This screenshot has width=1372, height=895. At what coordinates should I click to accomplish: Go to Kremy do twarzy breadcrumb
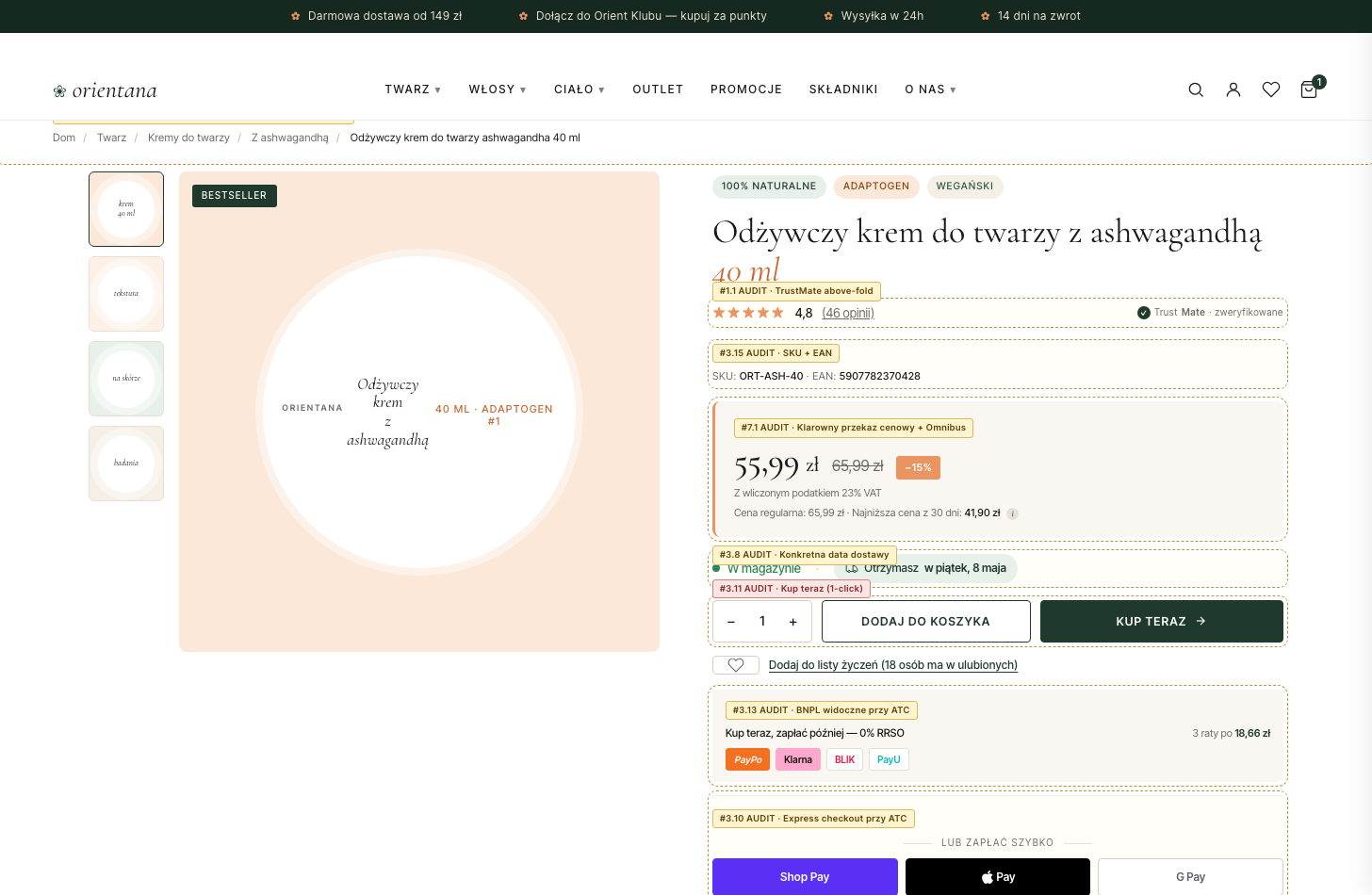click(x=188, y=138)
